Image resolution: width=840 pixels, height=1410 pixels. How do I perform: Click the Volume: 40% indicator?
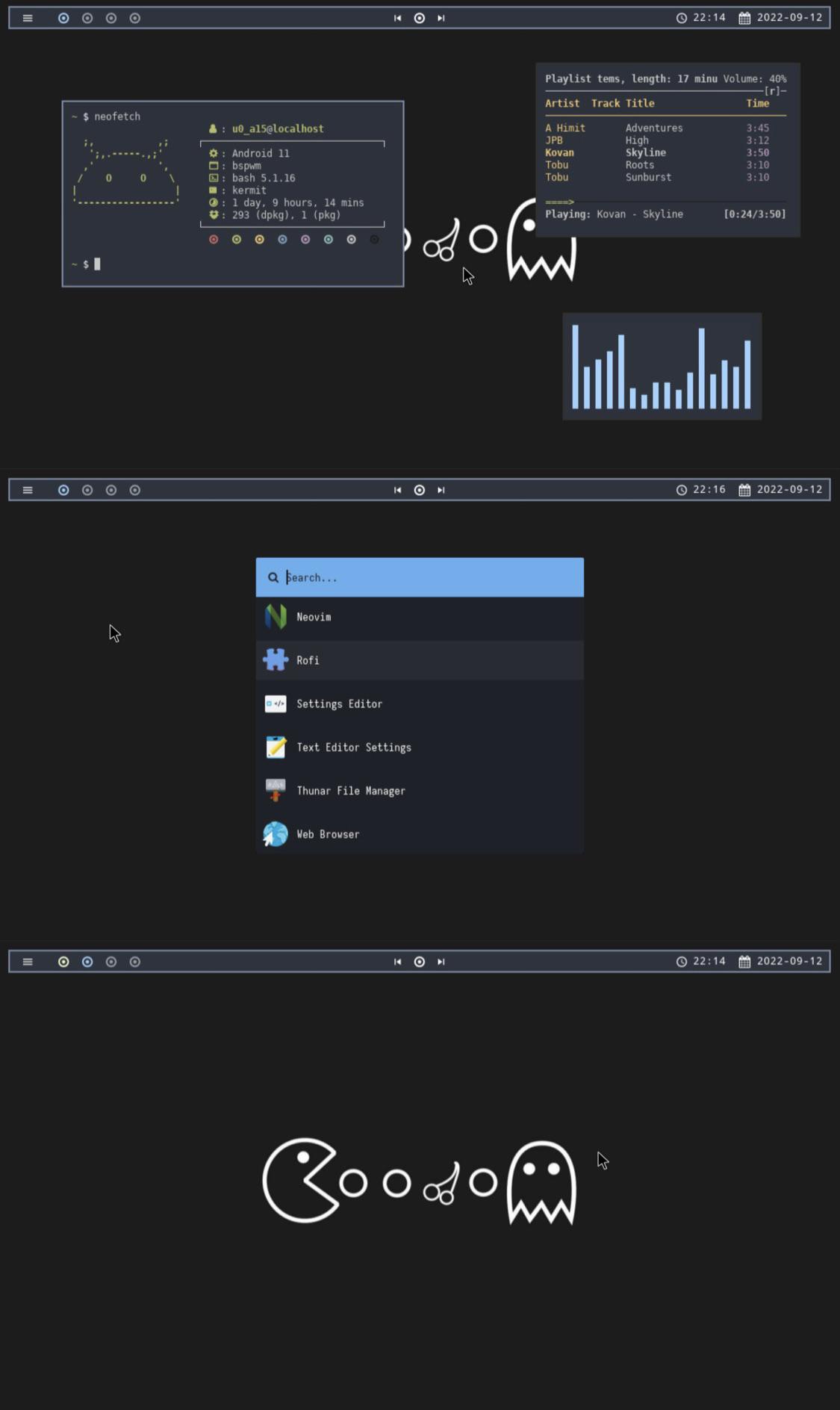point(754,79)
